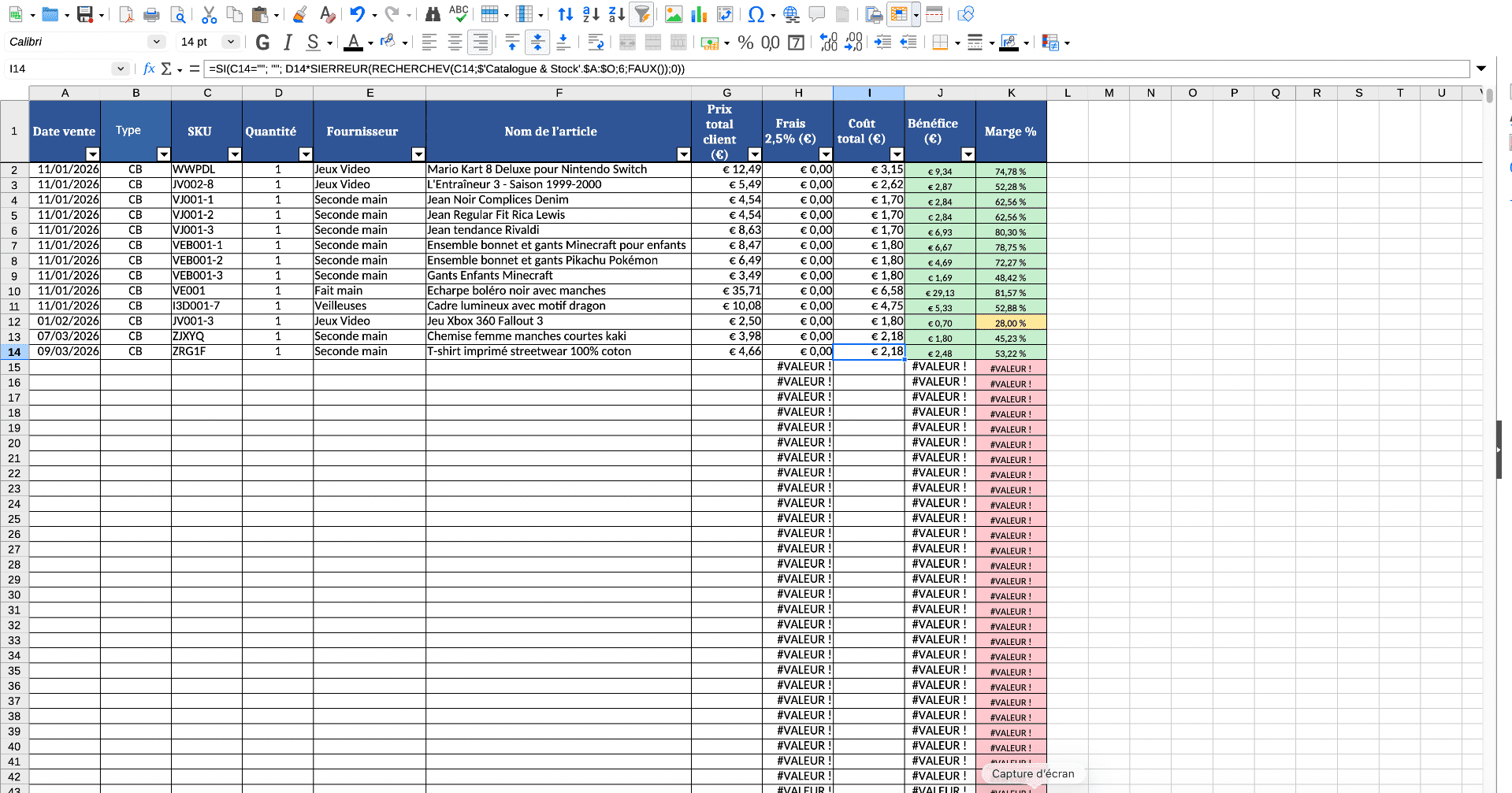
Task: Click the Insert Image icon
Action: (x=674, y=14)
